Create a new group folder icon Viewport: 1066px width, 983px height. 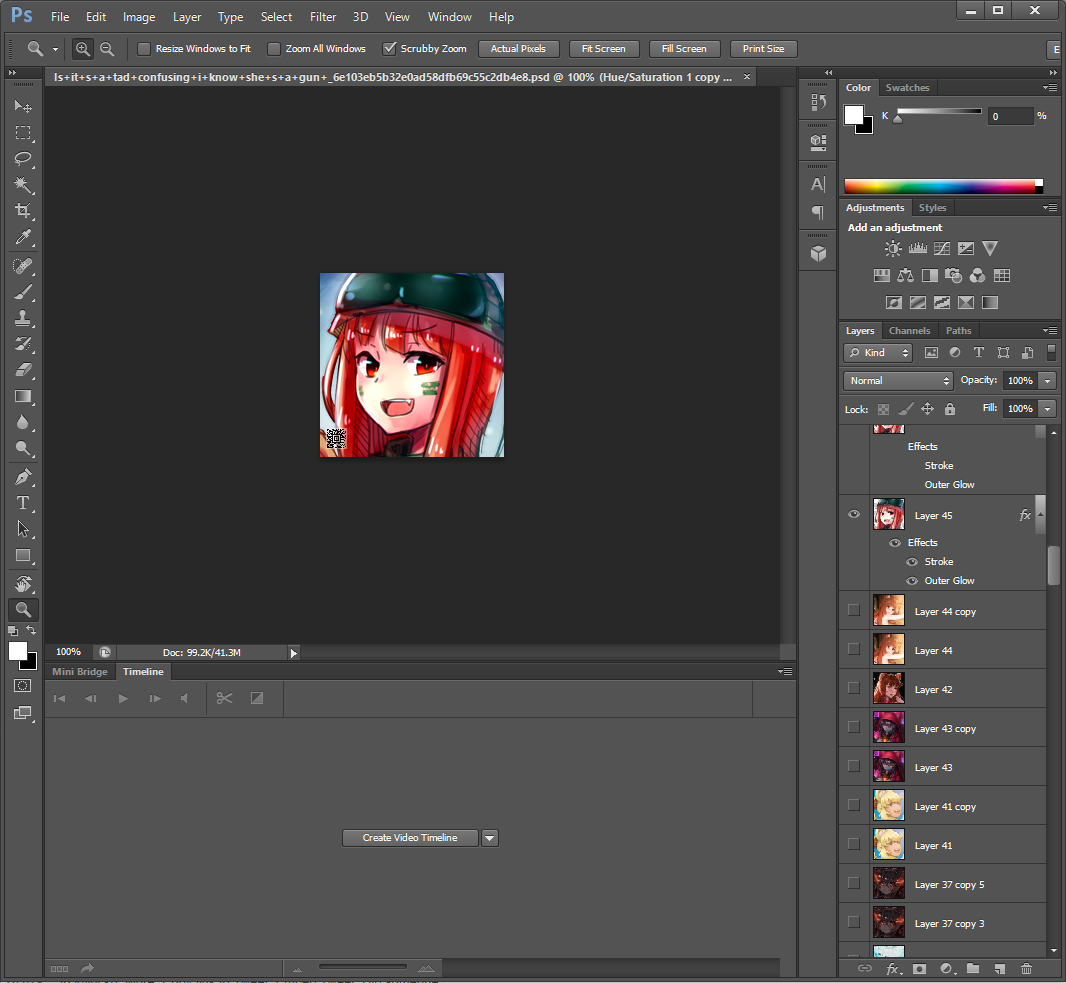973,969
